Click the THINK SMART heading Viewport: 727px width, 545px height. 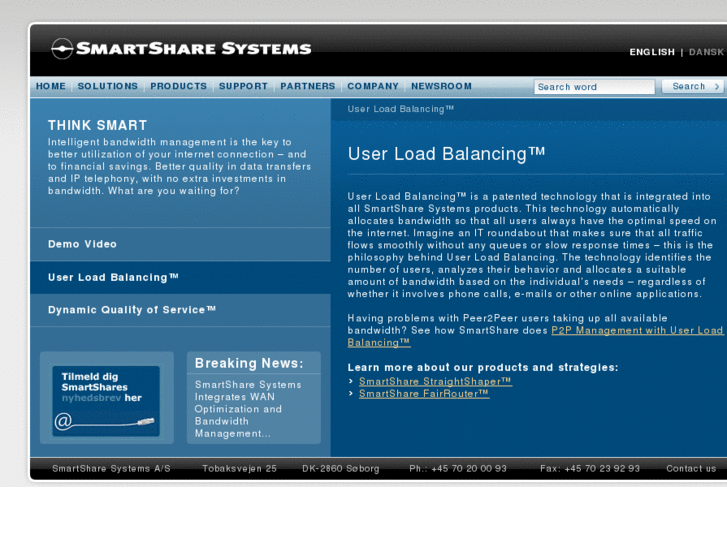97,125
